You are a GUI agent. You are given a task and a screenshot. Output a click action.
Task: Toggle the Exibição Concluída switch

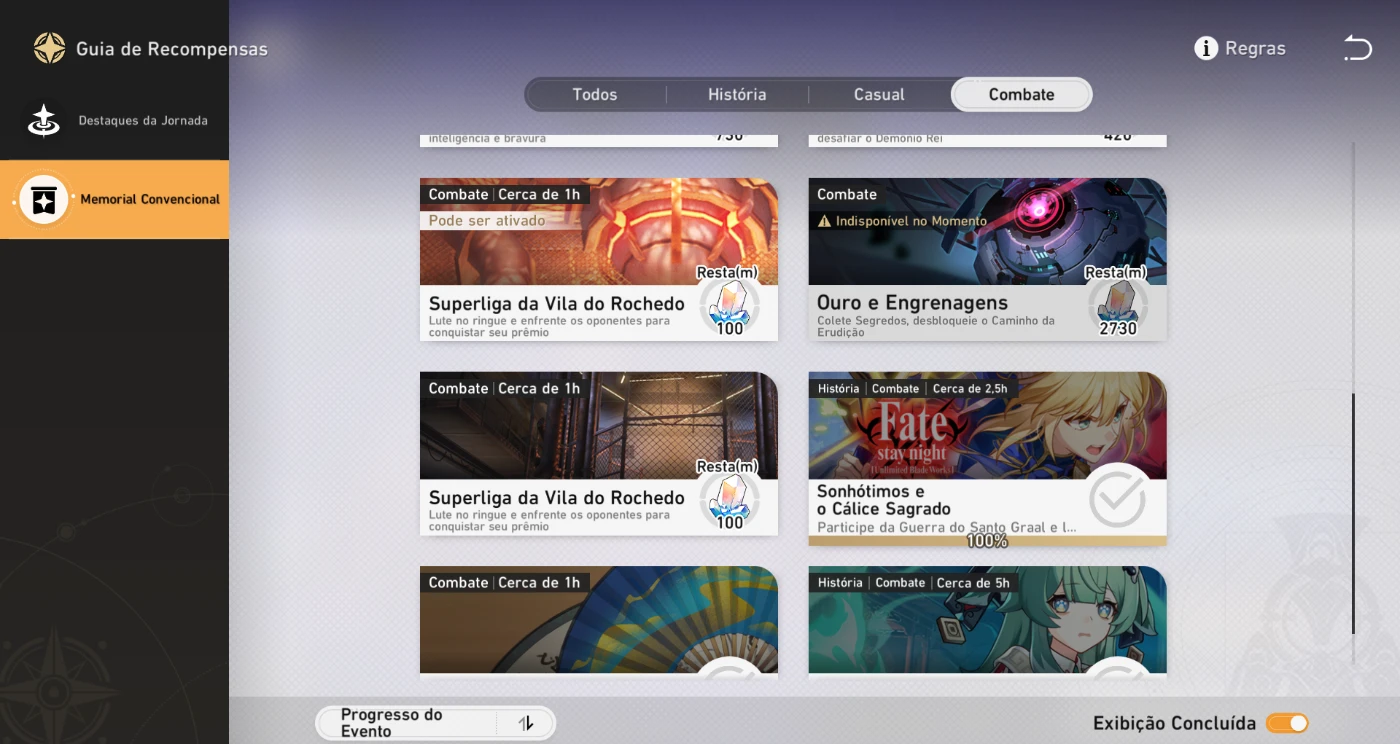point(1287,723)
